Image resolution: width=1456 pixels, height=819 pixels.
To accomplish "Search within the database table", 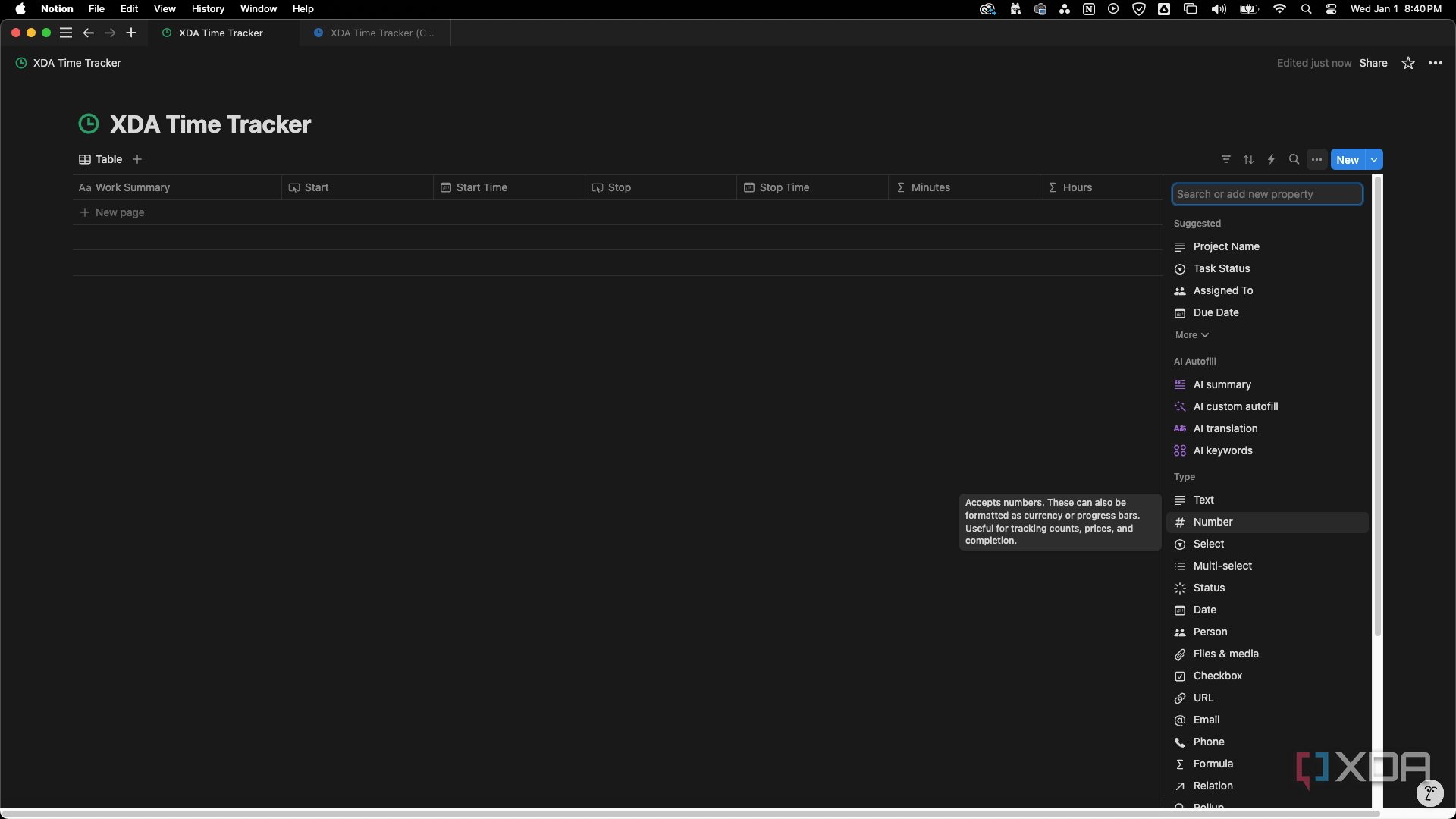I will (1294, 159).
